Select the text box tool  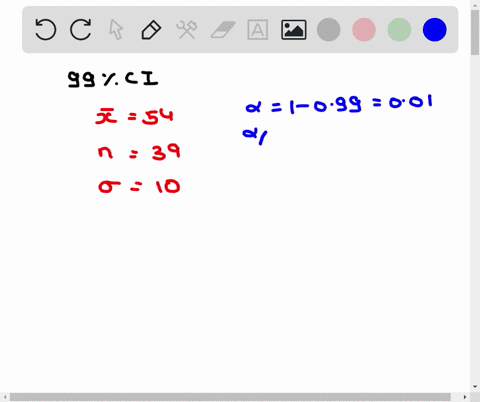pyautogui.click(x=258, y=30)
